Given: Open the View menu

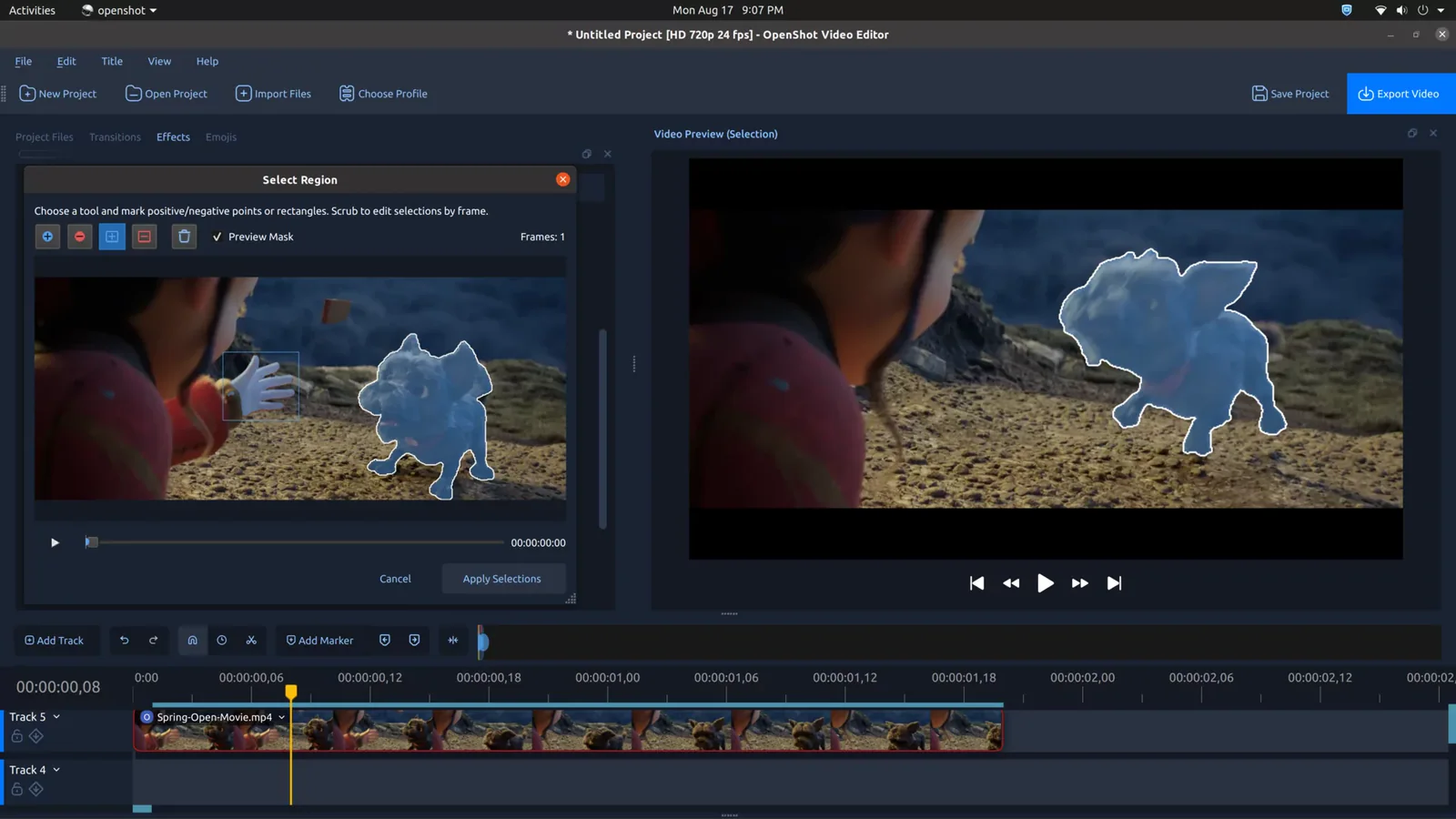Looking at the screenshot, I should click(159, 61).
